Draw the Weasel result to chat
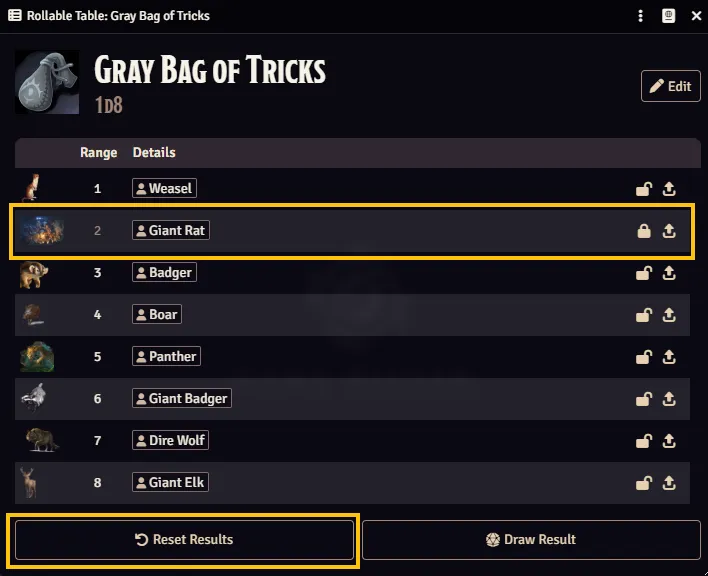This screenshot has width=708, height=576. point(669,189)
